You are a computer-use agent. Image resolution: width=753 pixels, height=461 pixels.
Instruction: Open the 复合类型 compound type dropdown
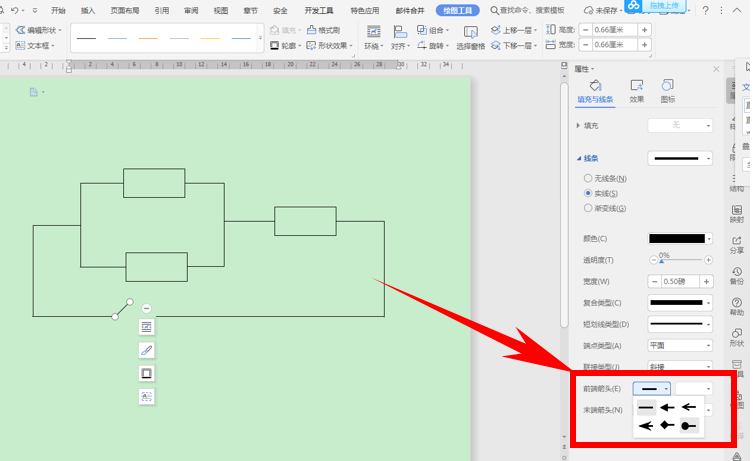coord(680,303)
